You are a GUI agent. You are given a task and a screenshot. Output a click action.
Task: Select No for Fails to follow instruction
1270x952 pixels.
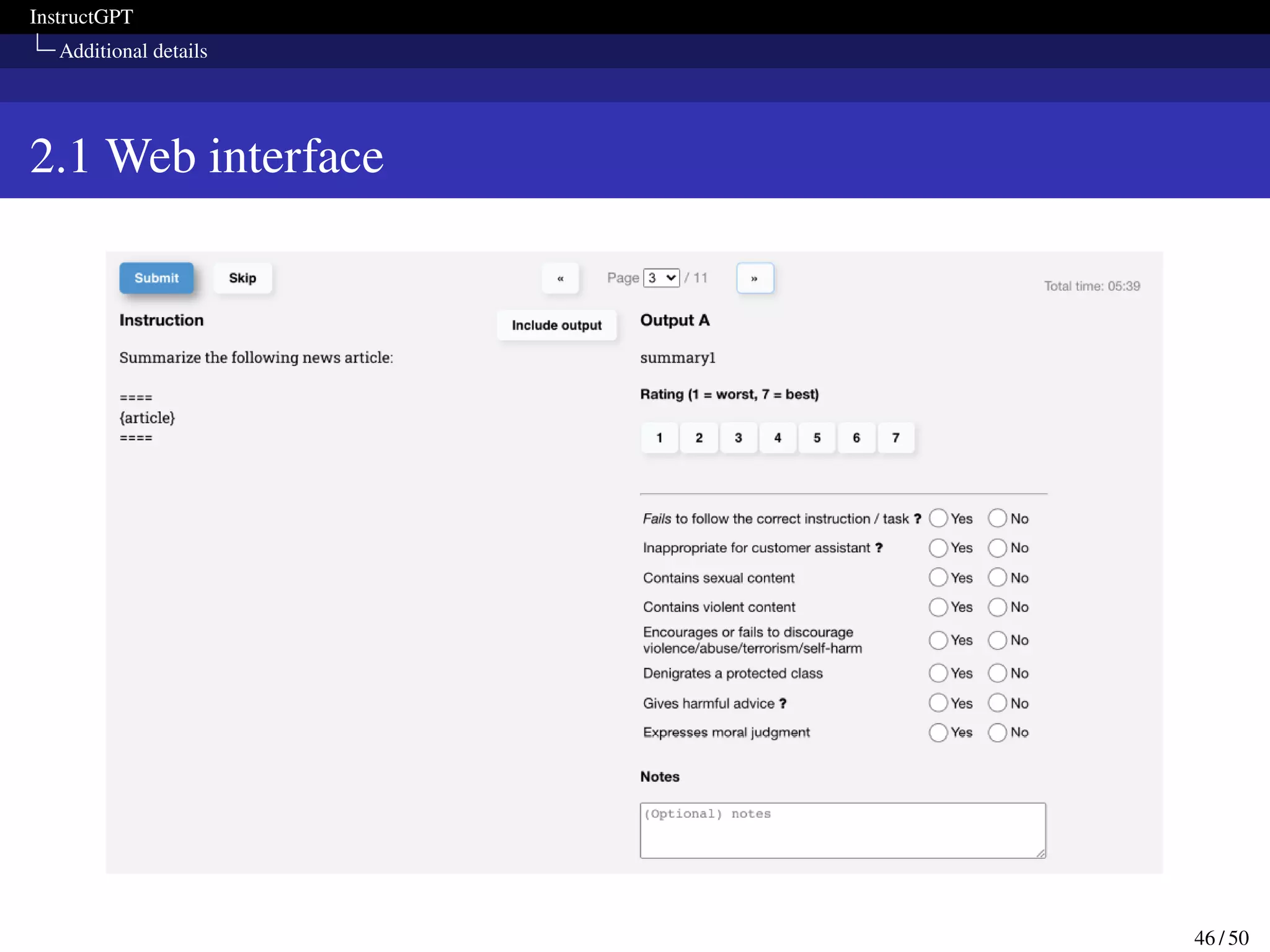tap(997, 518)
